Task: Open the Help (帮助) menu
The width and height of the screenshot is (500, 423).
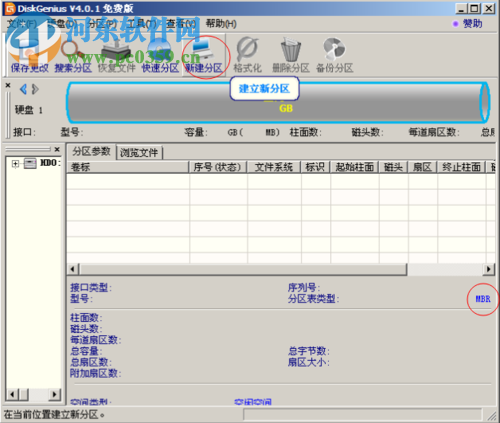Action: click(x=221, y=24)
